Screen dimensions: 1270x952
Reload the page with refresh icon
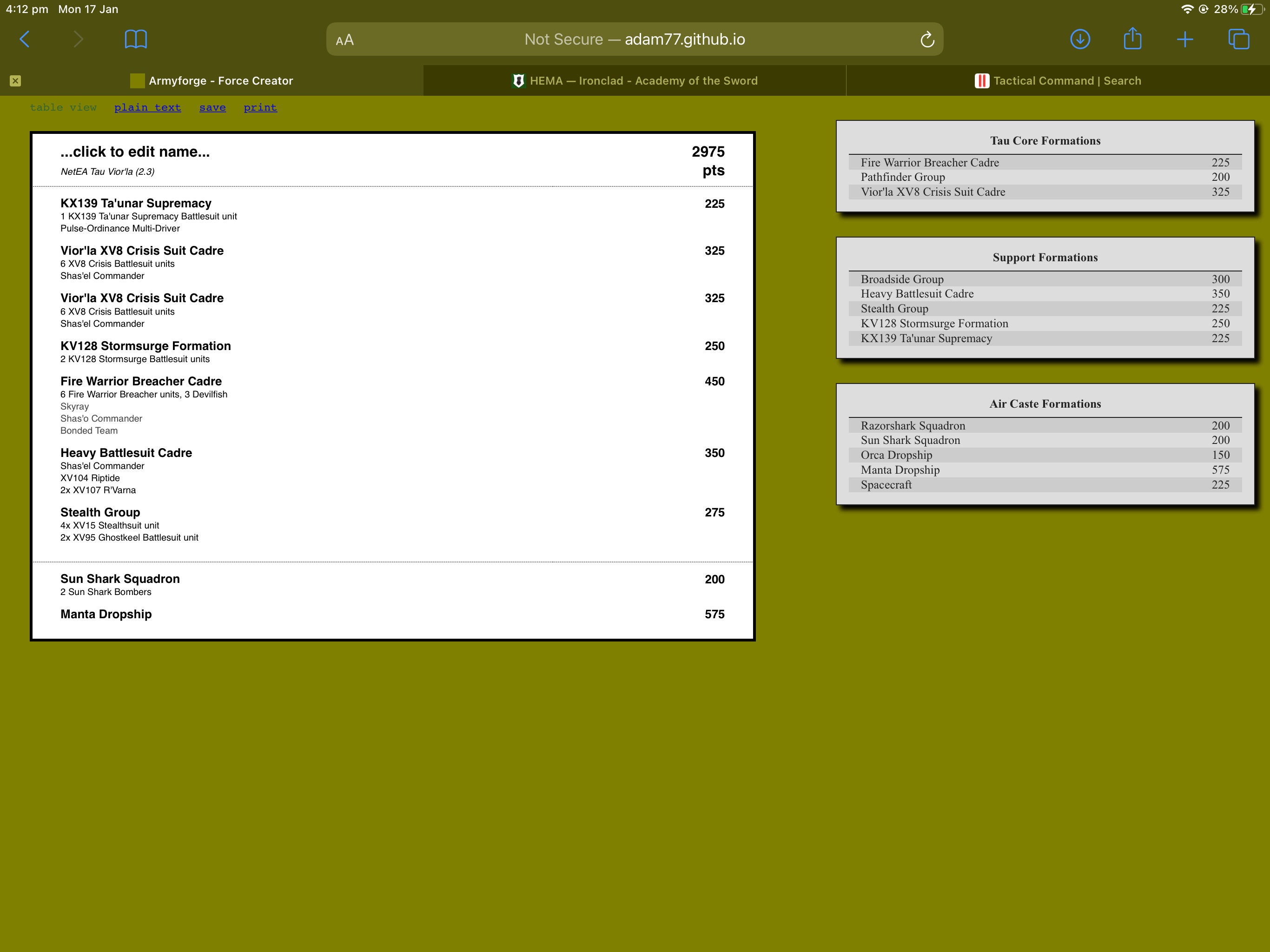click(926, 40)
